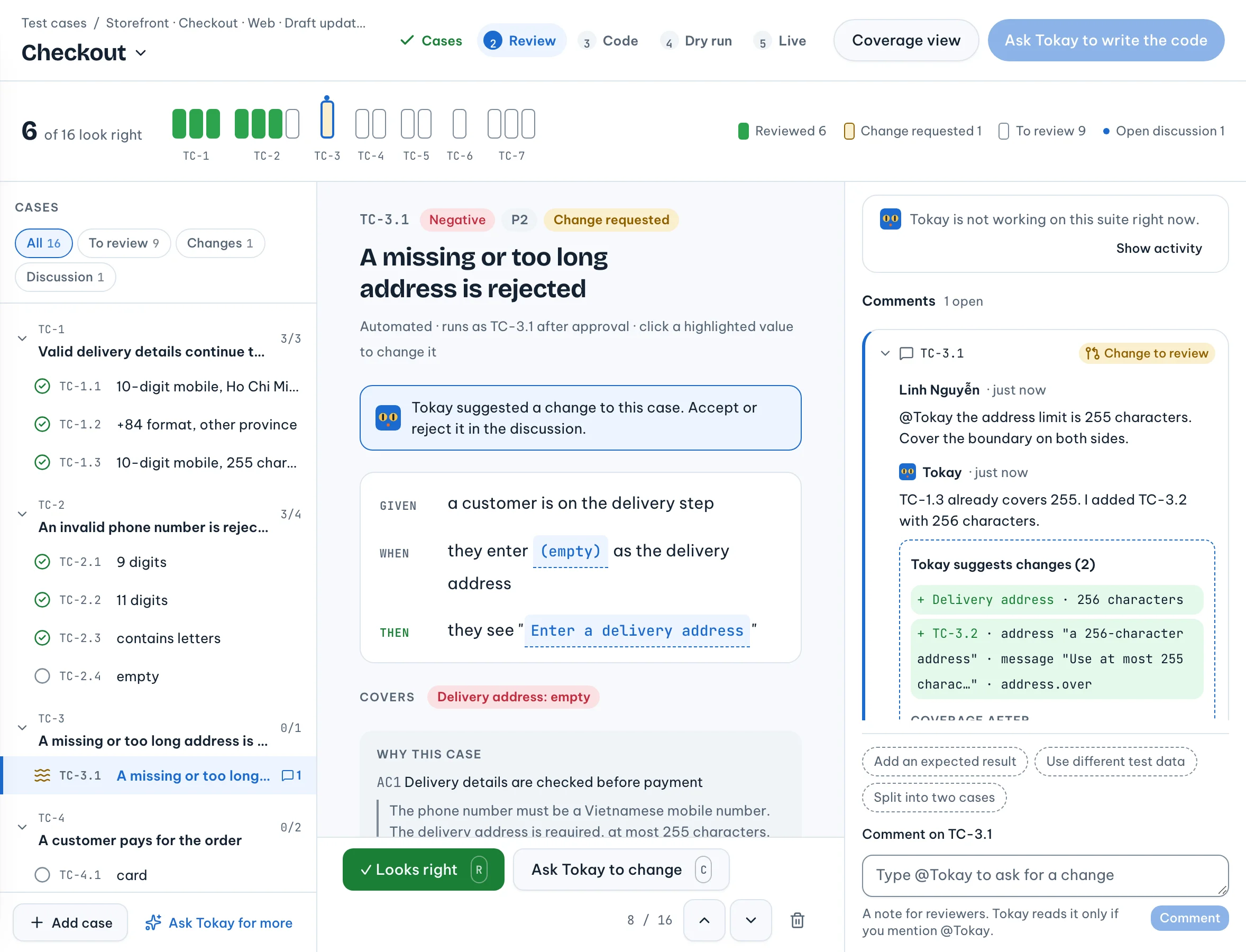Toggle the empty status circle on TC-2.4
The width and height of the screenshot is (1246, 952).
pyautogui.click(x=42, y=676)
